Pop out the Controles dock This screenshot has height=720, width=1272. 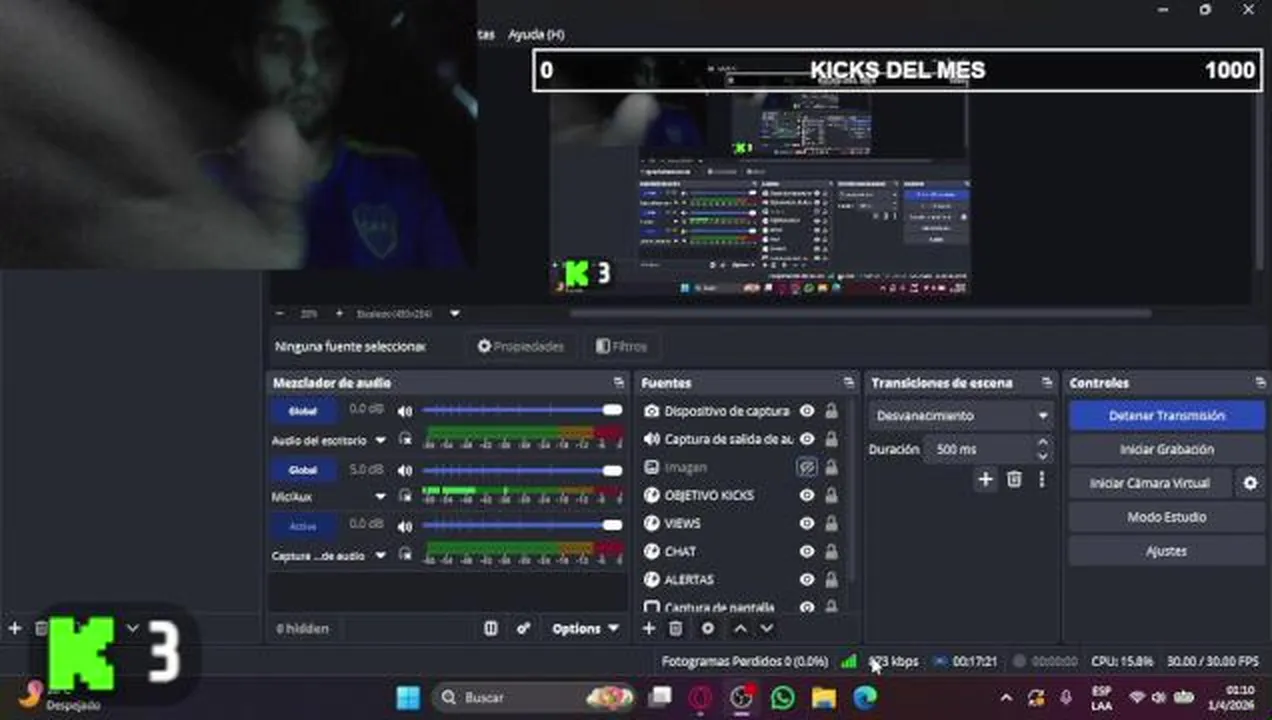pos(1259,383)
